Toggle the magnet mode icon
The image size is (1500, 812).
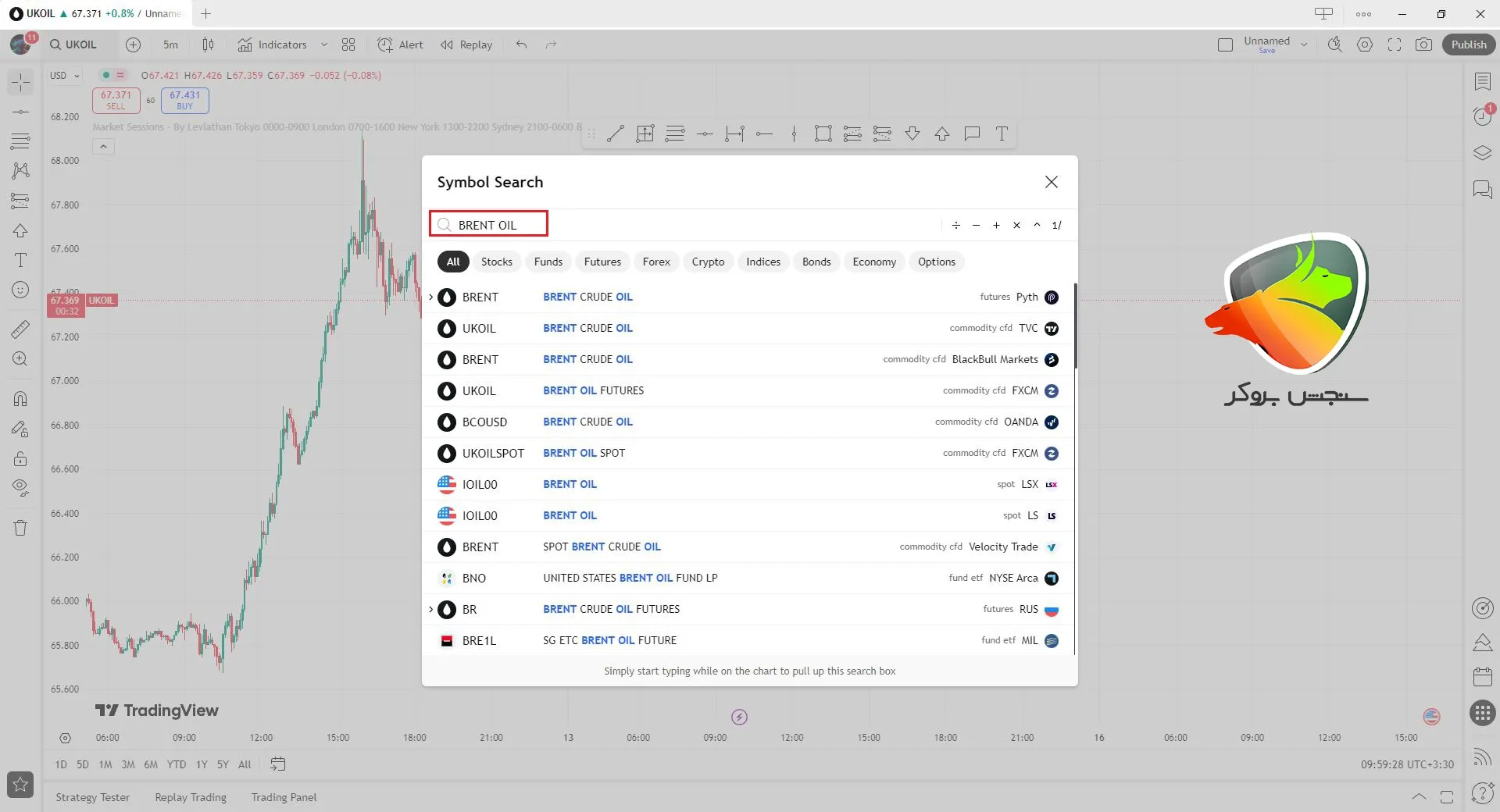click(x=20, y=399)
